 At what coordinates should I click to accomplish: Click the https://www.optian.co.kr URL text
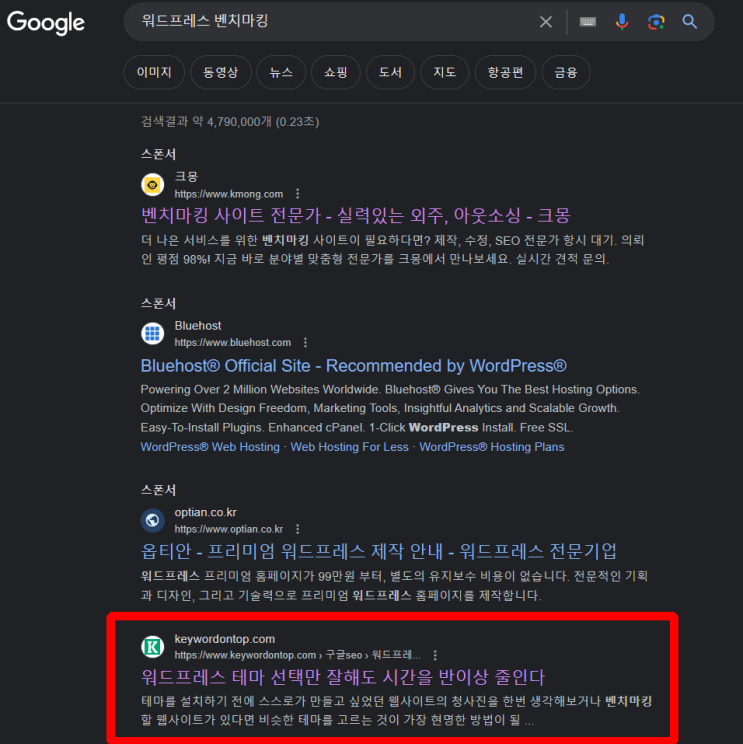tap(229, 529)
